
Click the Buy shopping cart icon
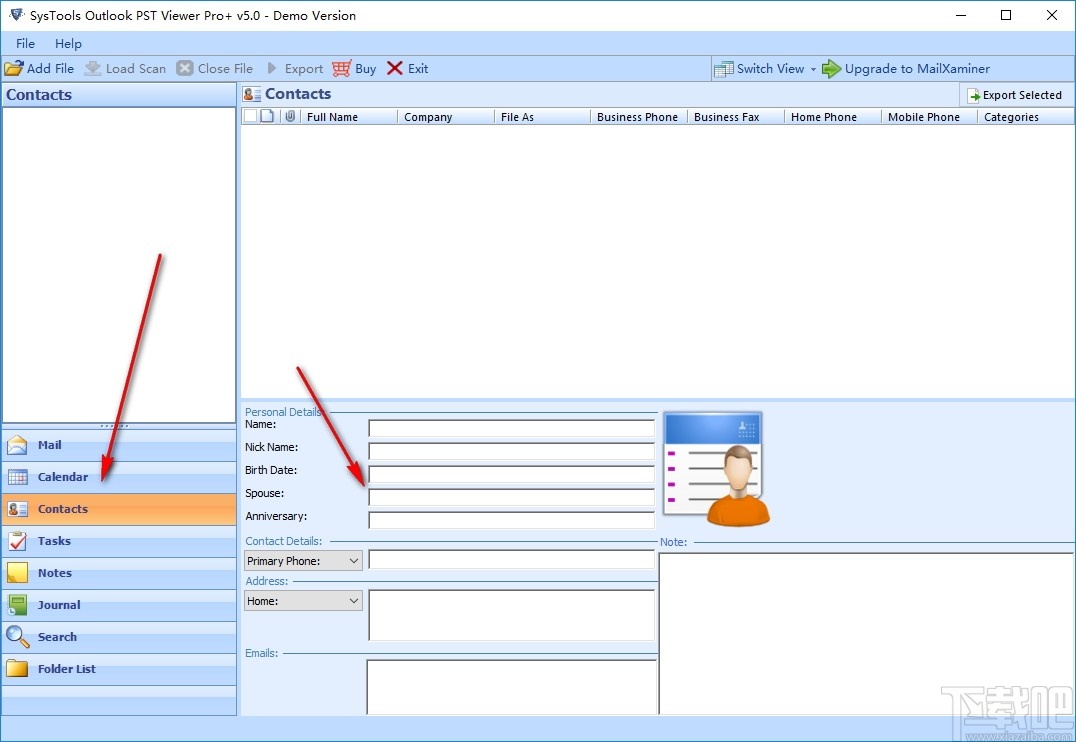[343, 68]
